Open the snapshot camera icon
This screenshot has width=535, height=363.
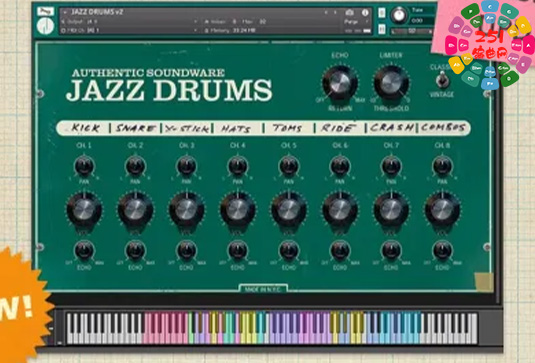tap(349, 13)
